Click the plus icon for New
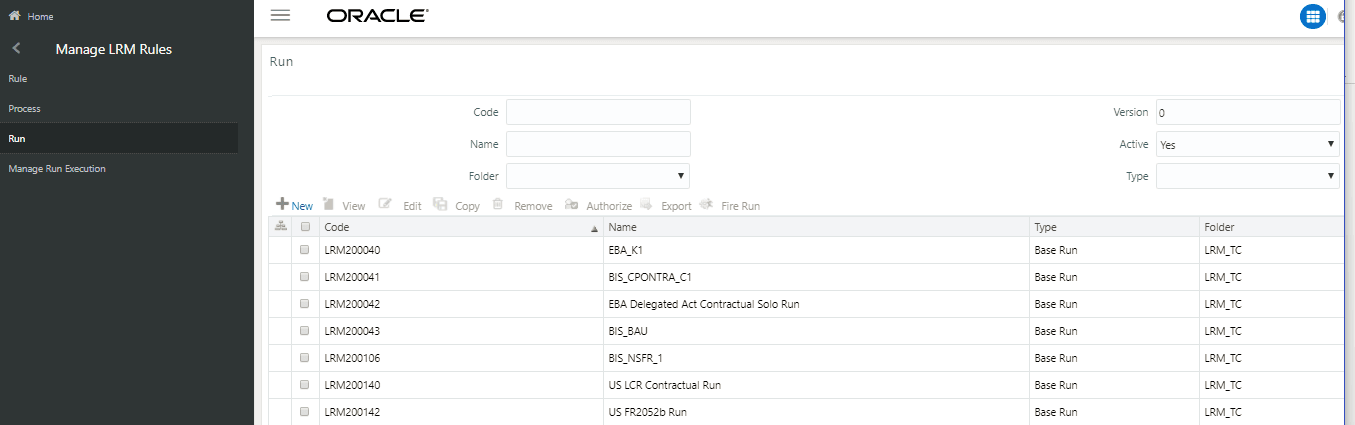 282,204
